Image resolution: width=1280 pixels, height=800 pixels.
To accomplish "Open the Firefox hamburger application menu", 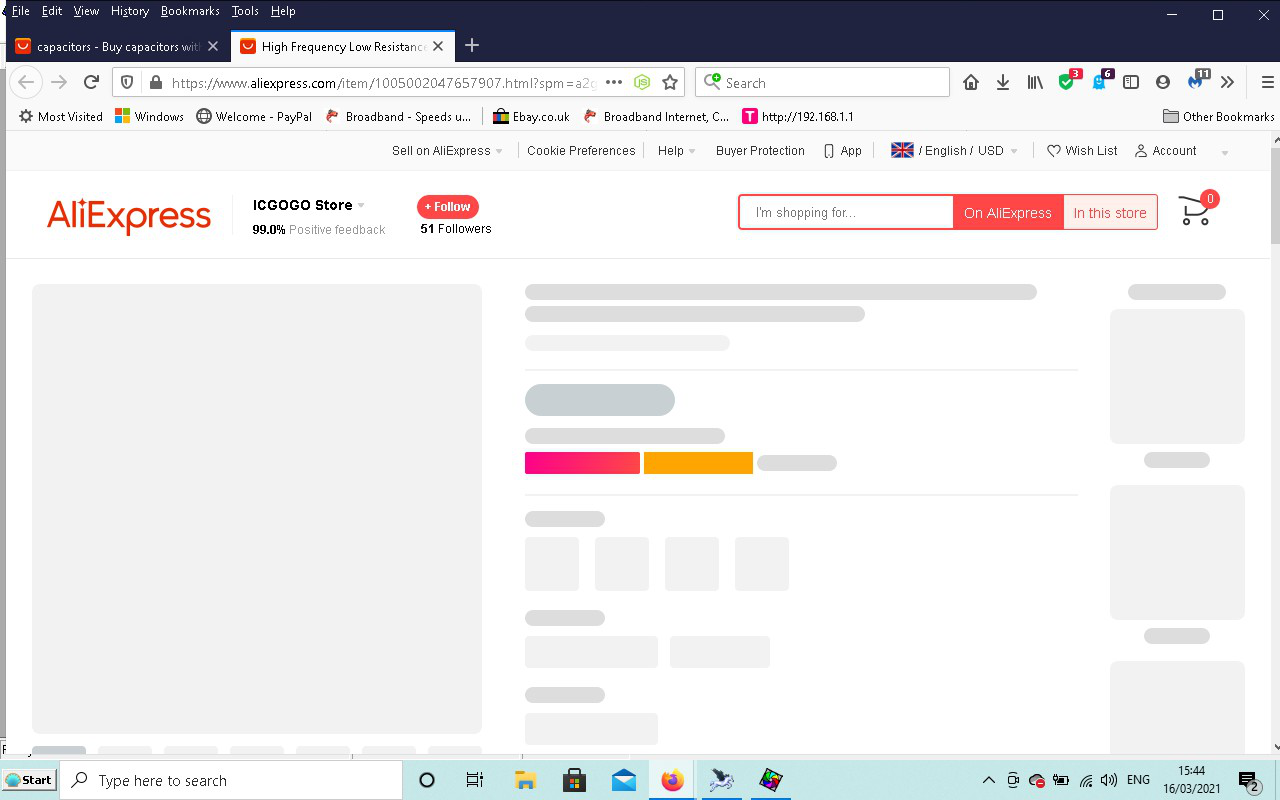I will (1267, 83).
